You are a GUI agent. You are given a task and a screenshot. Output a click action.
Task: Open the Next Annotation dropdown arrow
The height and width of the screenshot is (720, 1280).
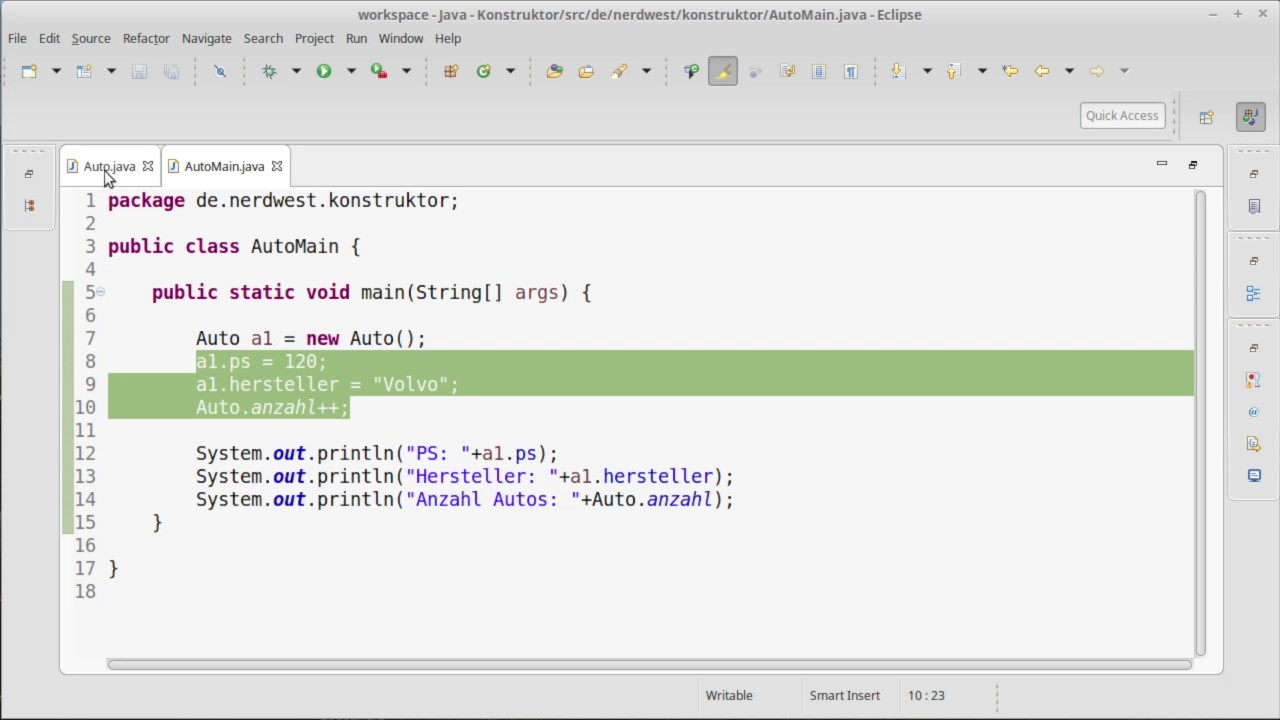coord(927,71)
